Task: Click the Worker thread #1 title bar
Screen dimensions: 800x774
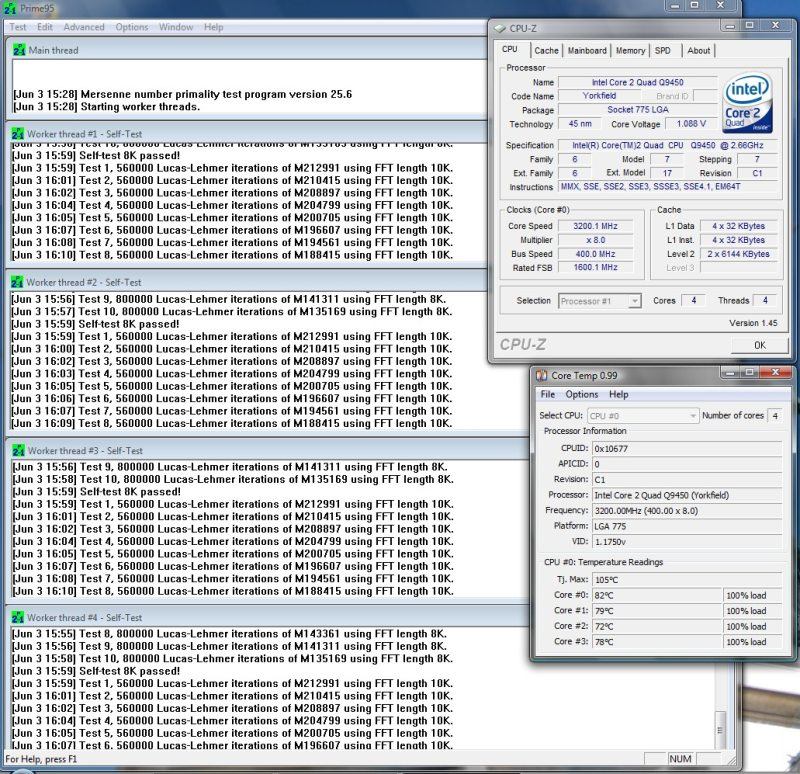Action: tap(246, 134)
